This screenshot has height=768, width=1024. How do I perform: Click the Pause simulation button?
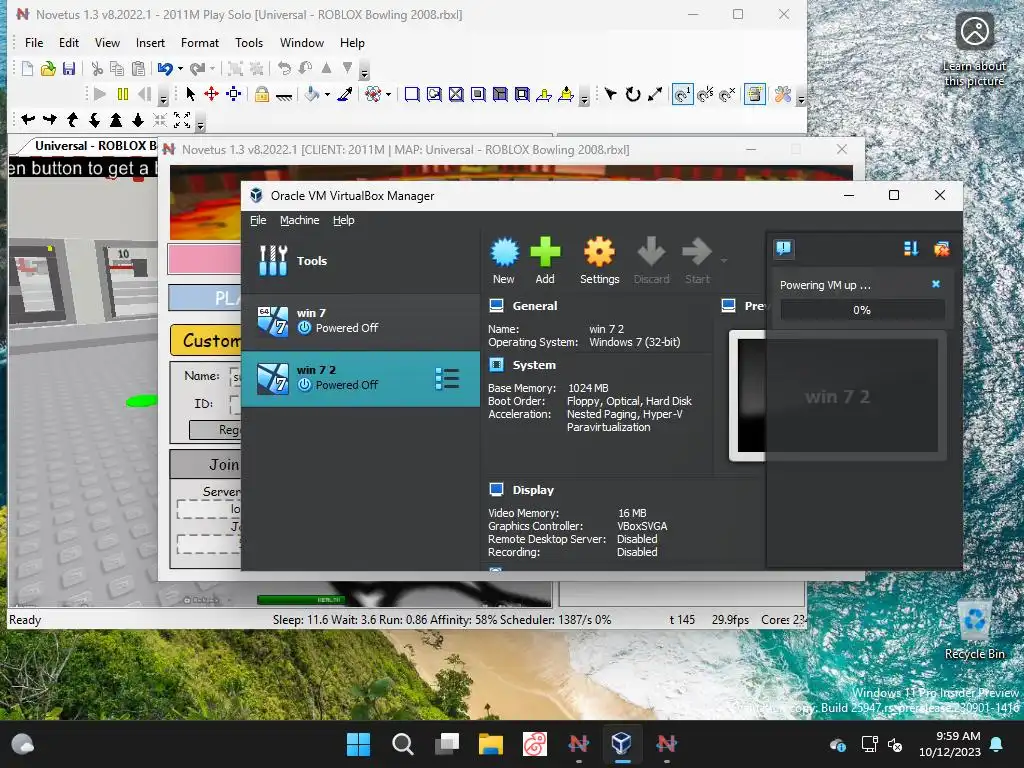[122, 94]
